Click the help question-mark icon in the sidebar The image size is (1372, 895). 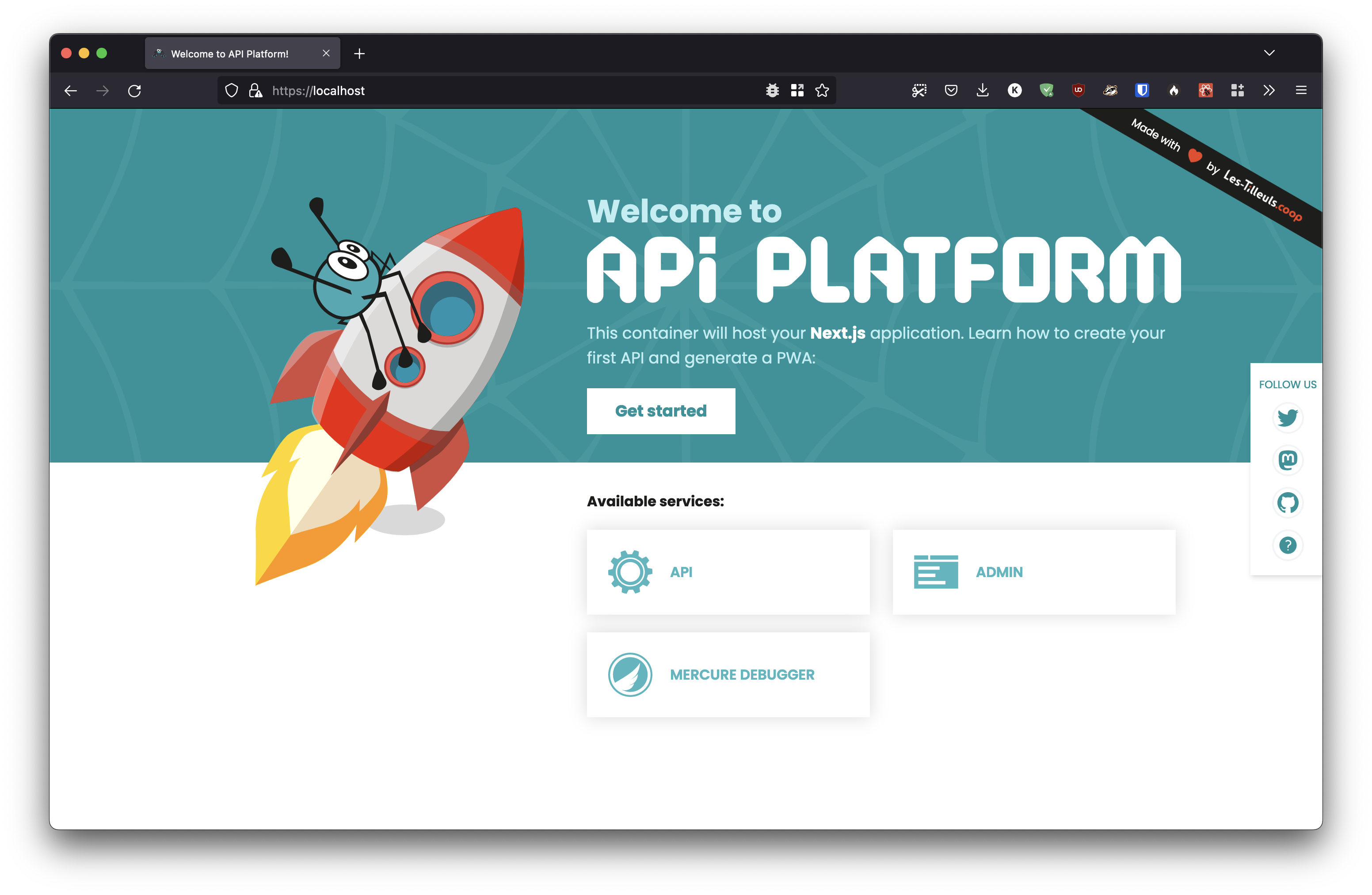(1287, 545)
